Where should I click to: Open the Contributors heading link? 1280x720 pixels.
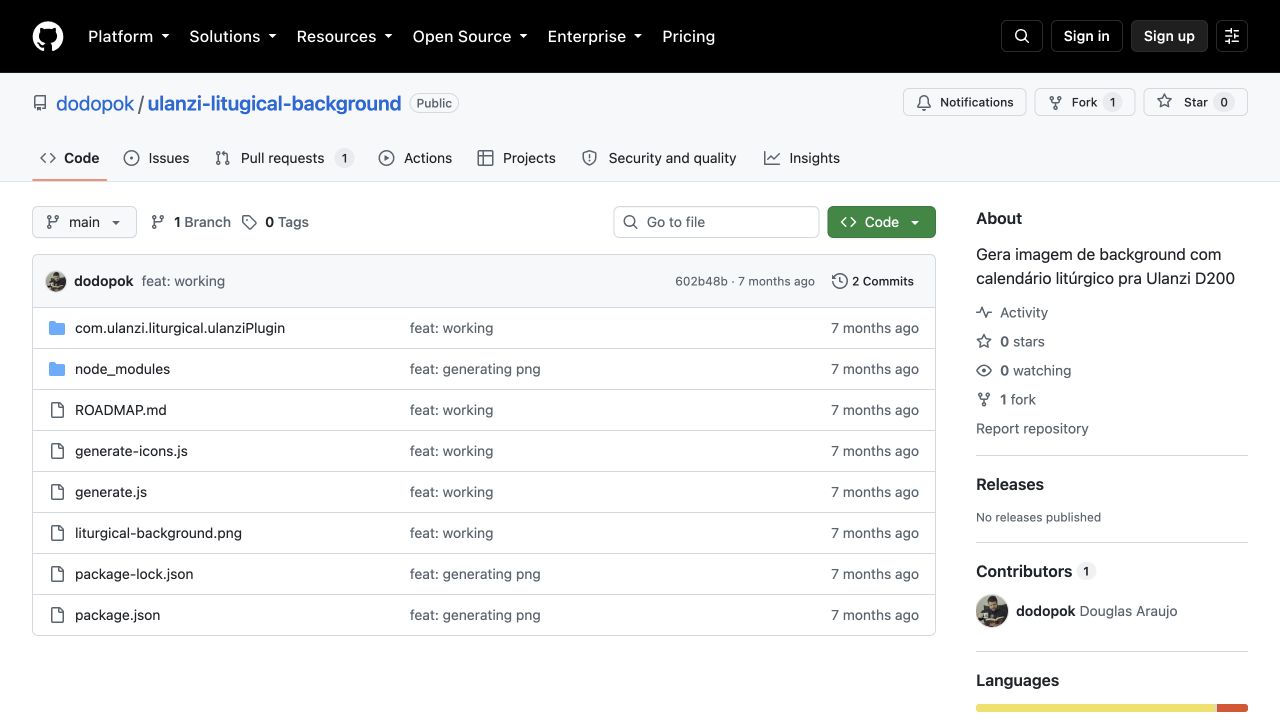(1036, 571)
